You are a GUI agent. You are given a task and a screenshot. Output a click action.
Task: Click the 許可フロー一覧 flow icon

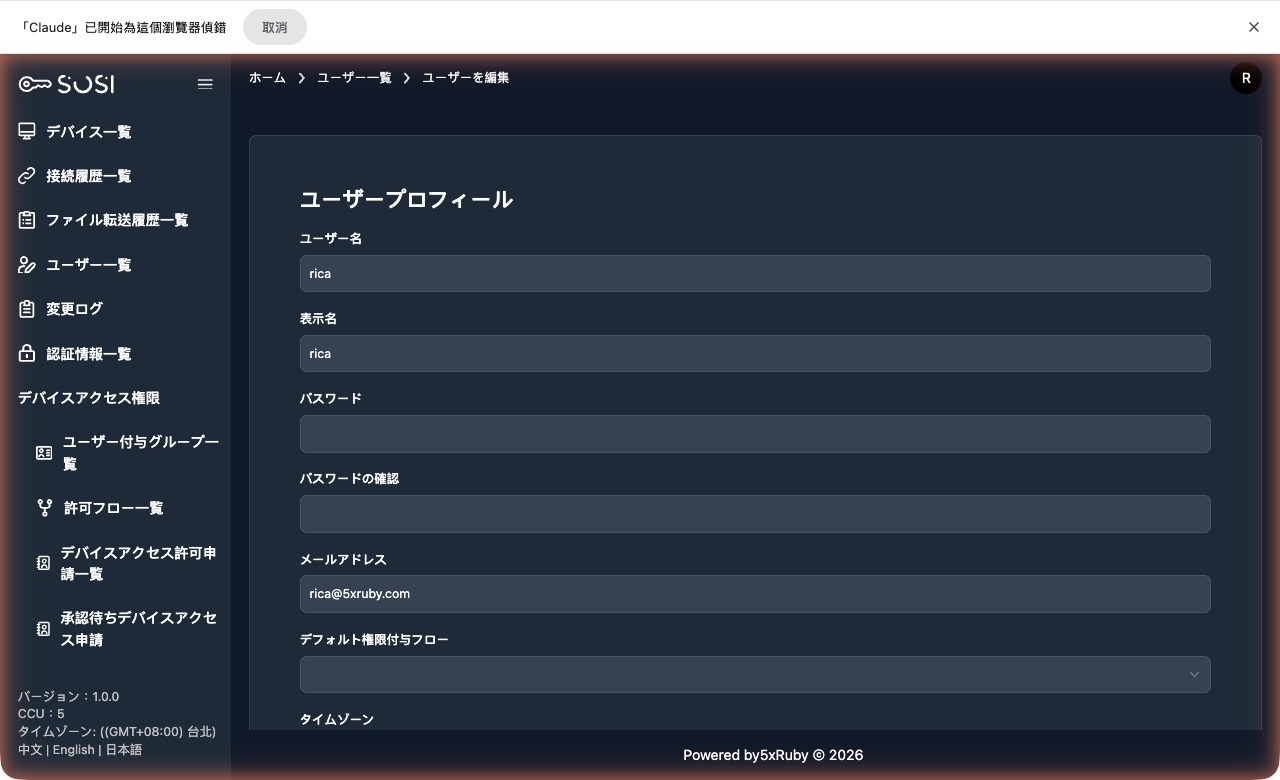point(44,508)
